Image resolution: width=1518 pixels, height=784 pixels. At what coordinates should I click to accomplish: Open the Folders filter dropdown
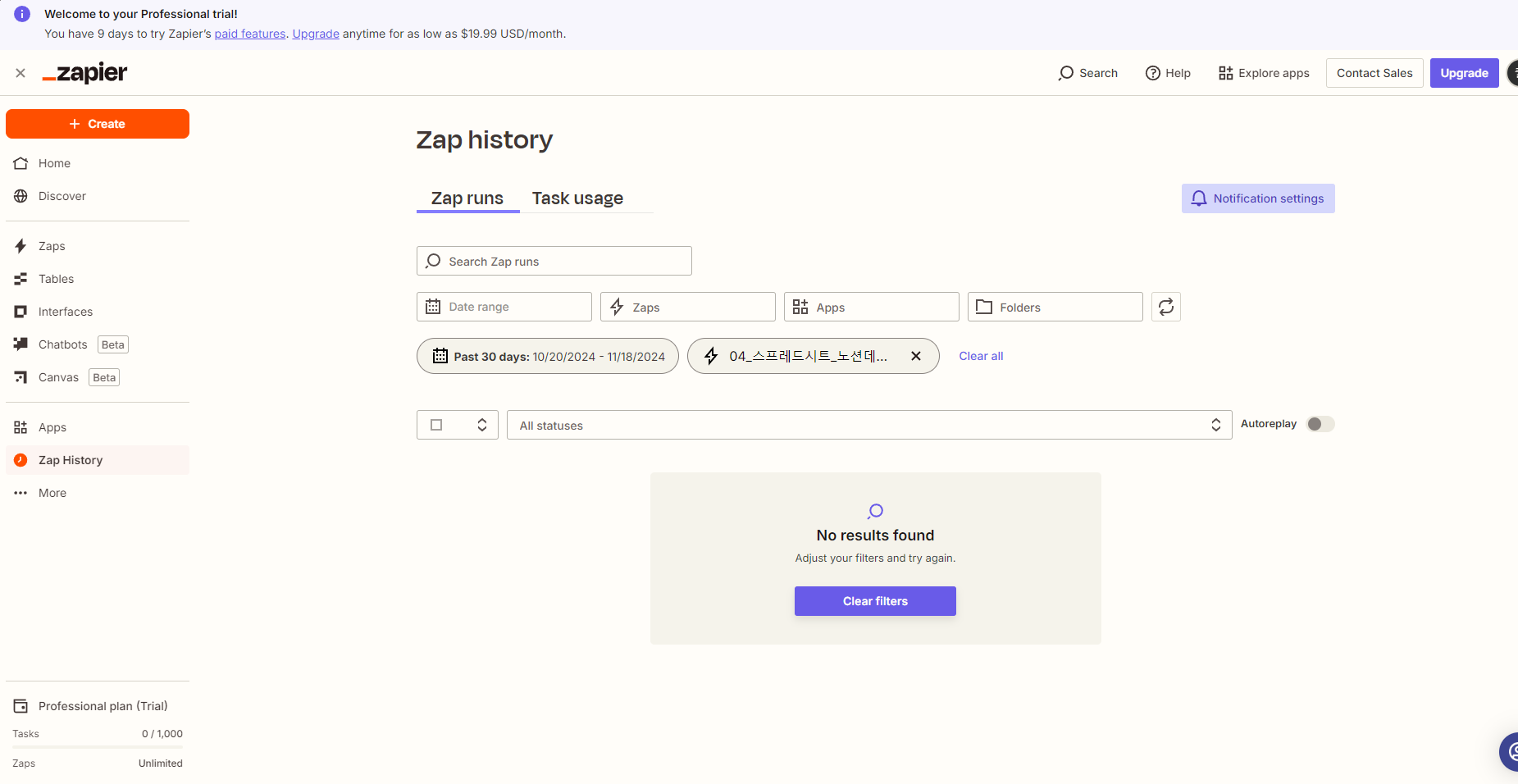coord(1055,307)
